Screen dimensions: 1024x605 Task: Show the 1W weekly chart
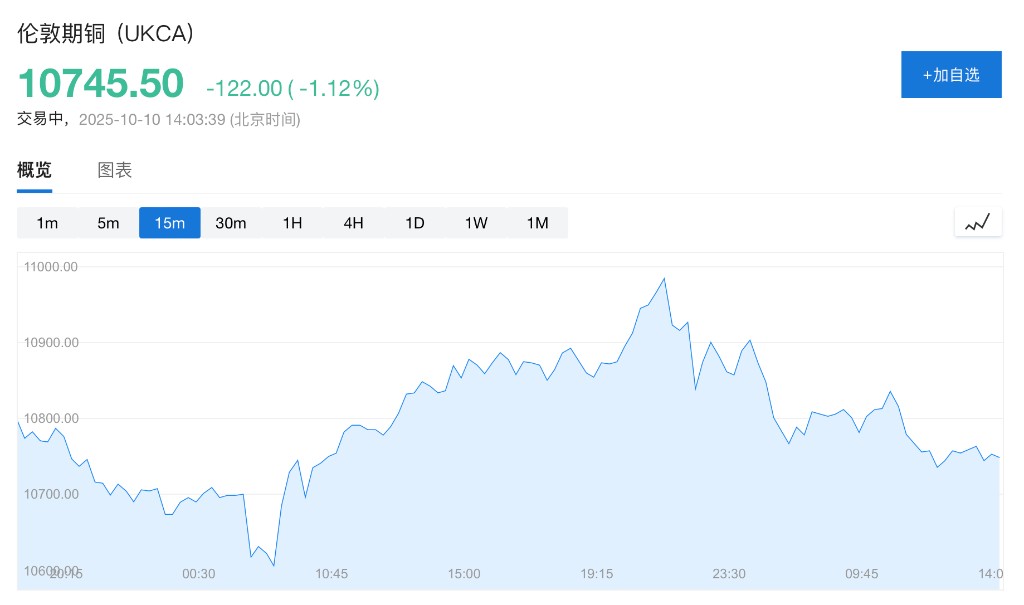point(476,223)
